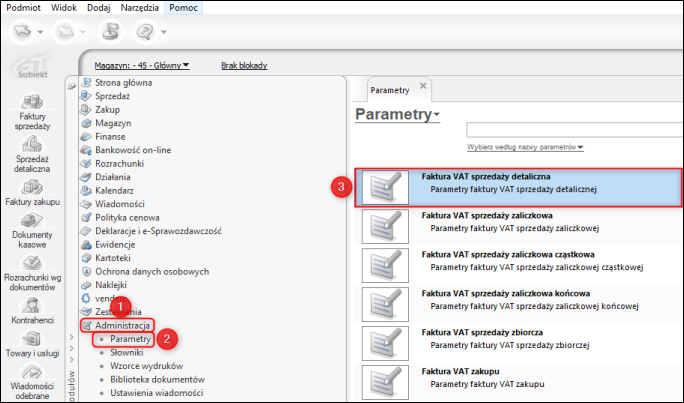Open the Kontrahenci sidebar shortcut
Image resolution: width=684 pixels, height=403 pixels.
point(32,311)
